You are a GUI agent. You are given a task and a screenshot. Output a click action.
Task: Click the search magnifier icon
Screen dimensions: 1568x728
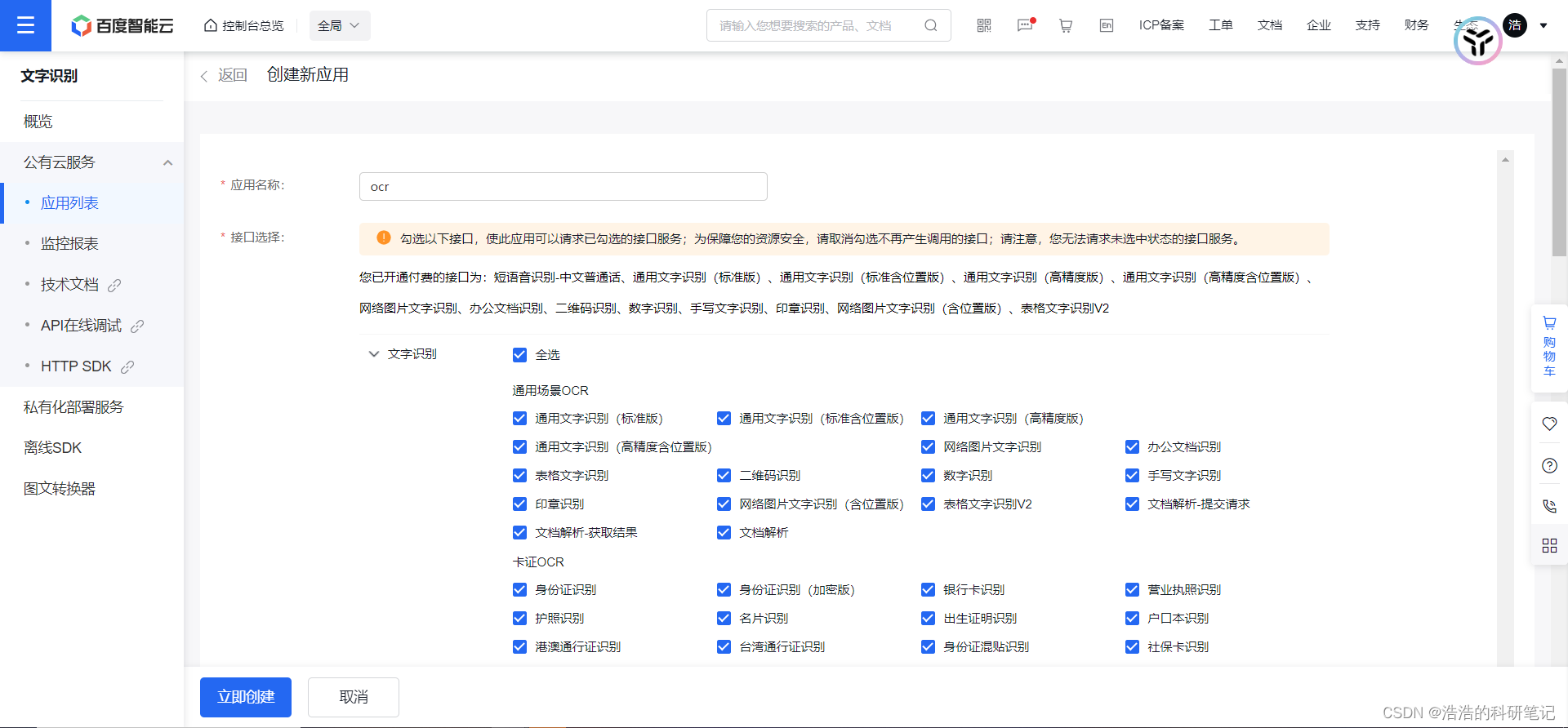tap(930, 25)
